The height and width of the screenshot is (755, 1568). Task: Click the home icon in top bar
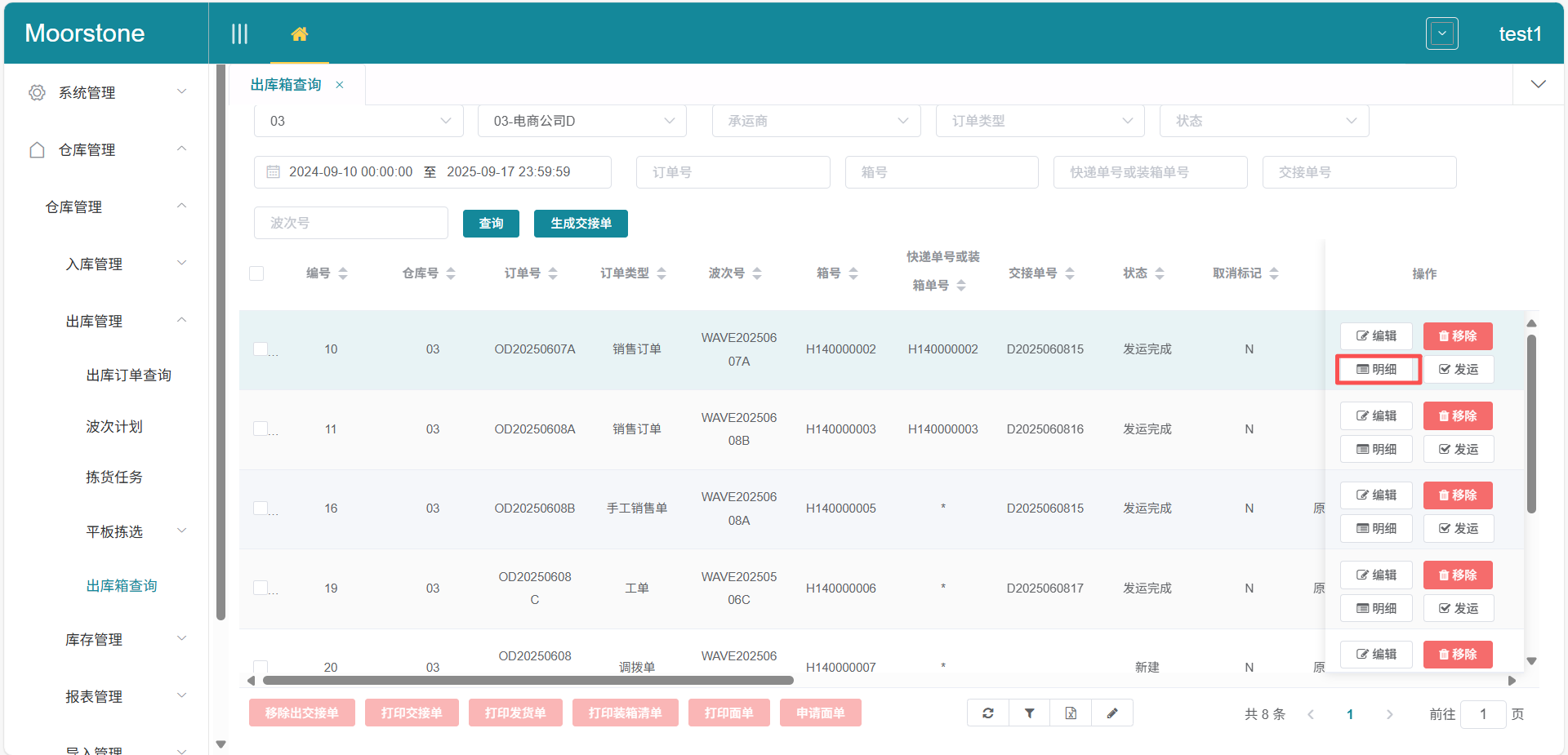(x=300, y=33)
